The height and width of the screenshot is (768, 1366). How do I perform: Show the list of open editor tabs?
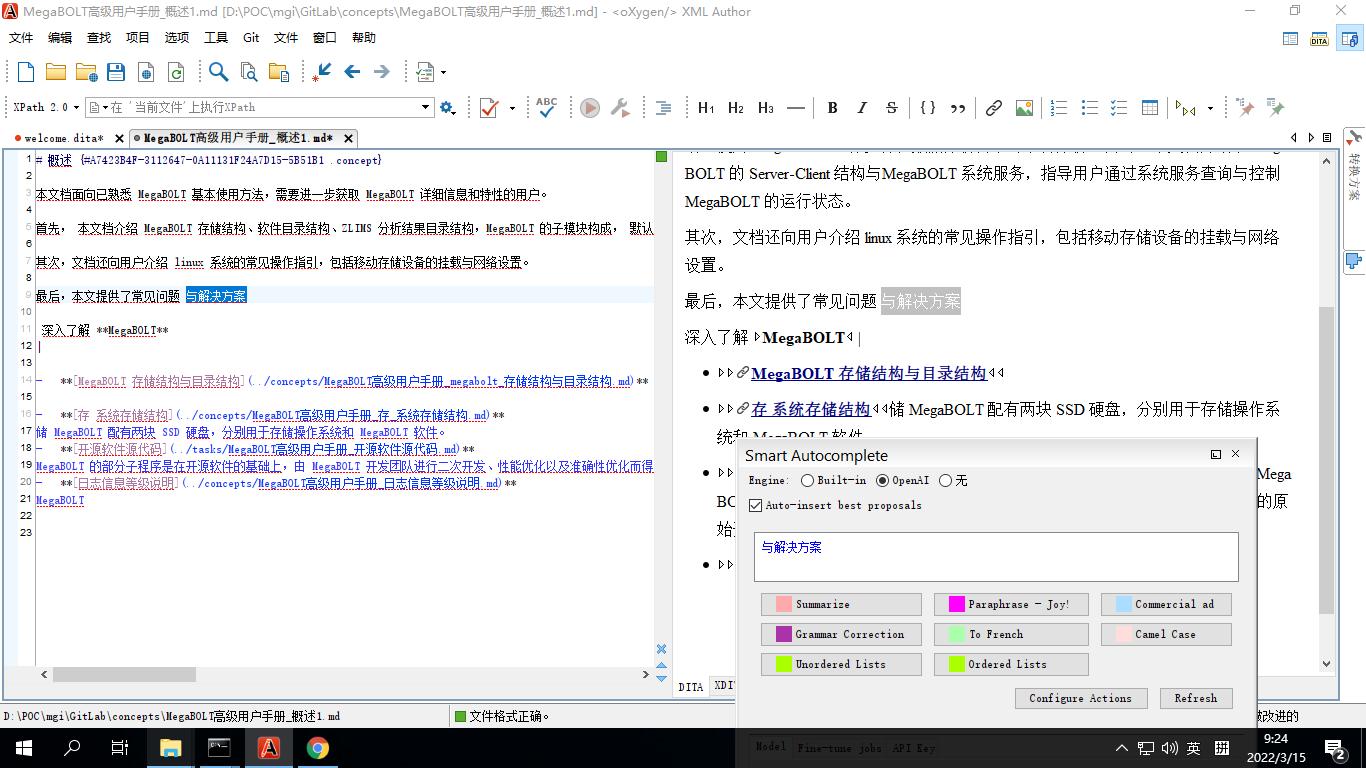coord(1329,138)
